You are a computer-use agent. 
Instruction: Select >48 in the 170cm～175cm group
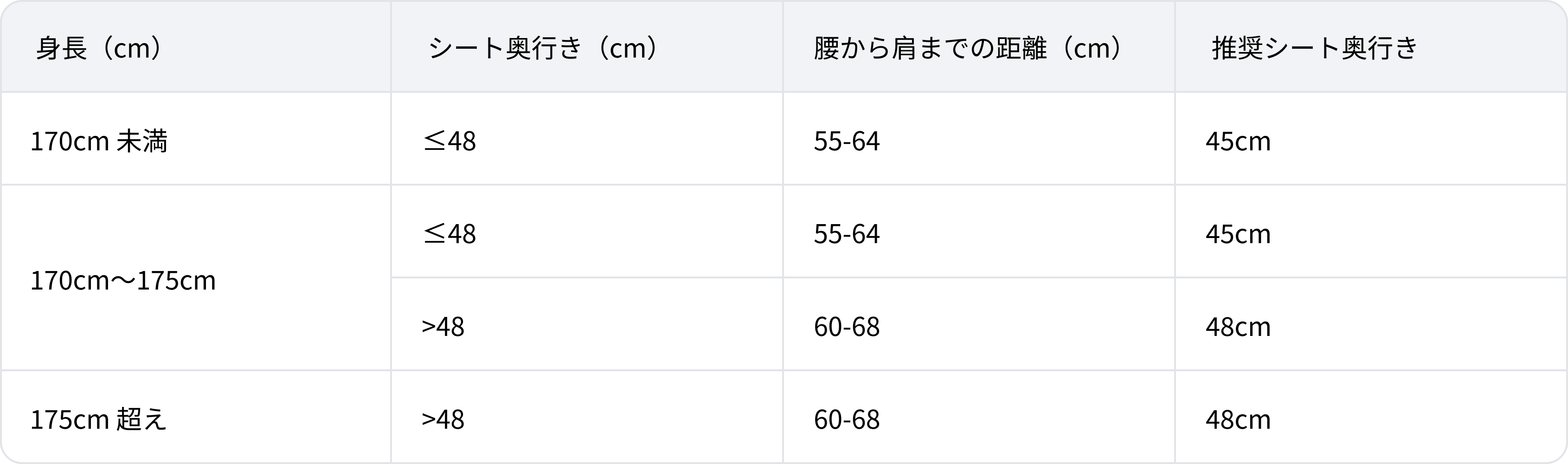pyautogui.click(x=443, y=327)
